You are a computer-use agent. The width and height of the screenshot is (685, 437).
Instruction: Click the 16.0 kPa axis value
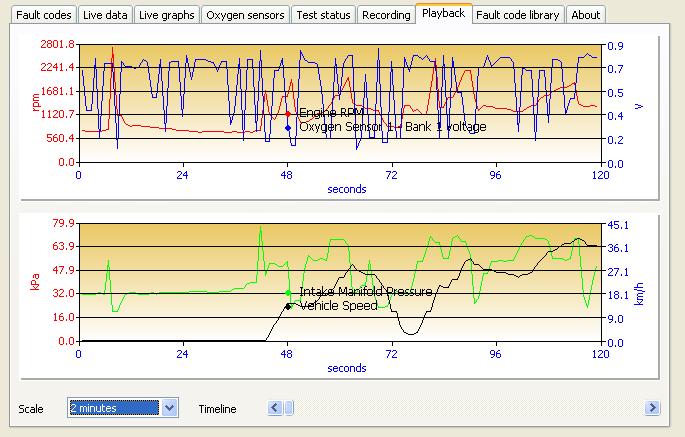[x=63, y=317]
